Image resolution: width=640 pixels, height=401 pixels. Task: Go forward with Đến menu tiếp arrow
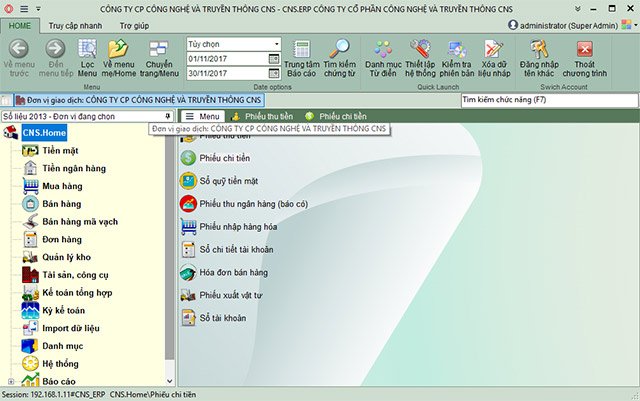click(x=56, y=57)
